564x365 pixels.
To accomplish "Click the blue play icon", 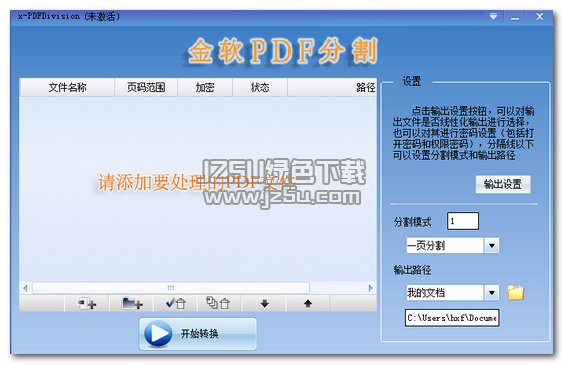I will (158, 333).
